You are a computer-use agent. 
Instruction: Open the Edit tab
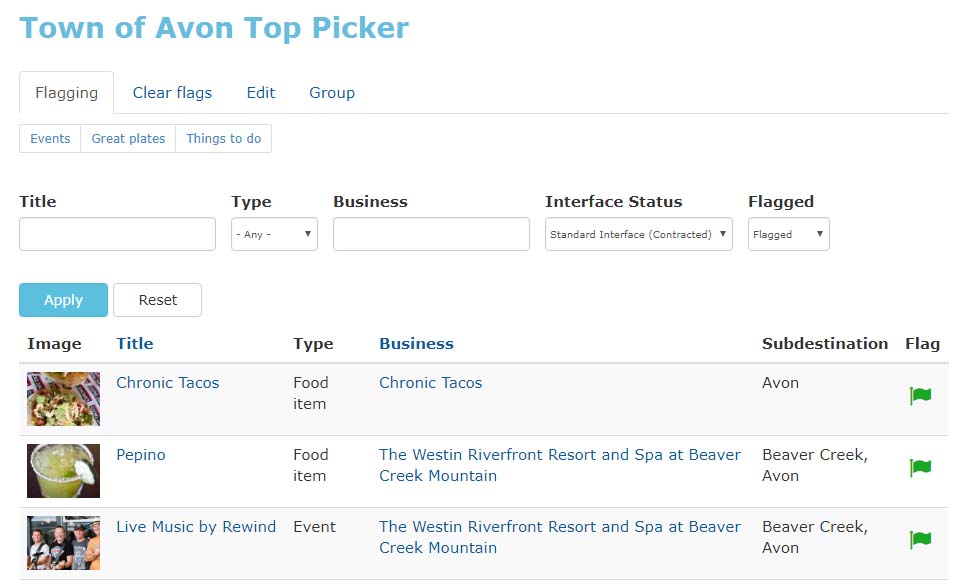click(261, 93)
